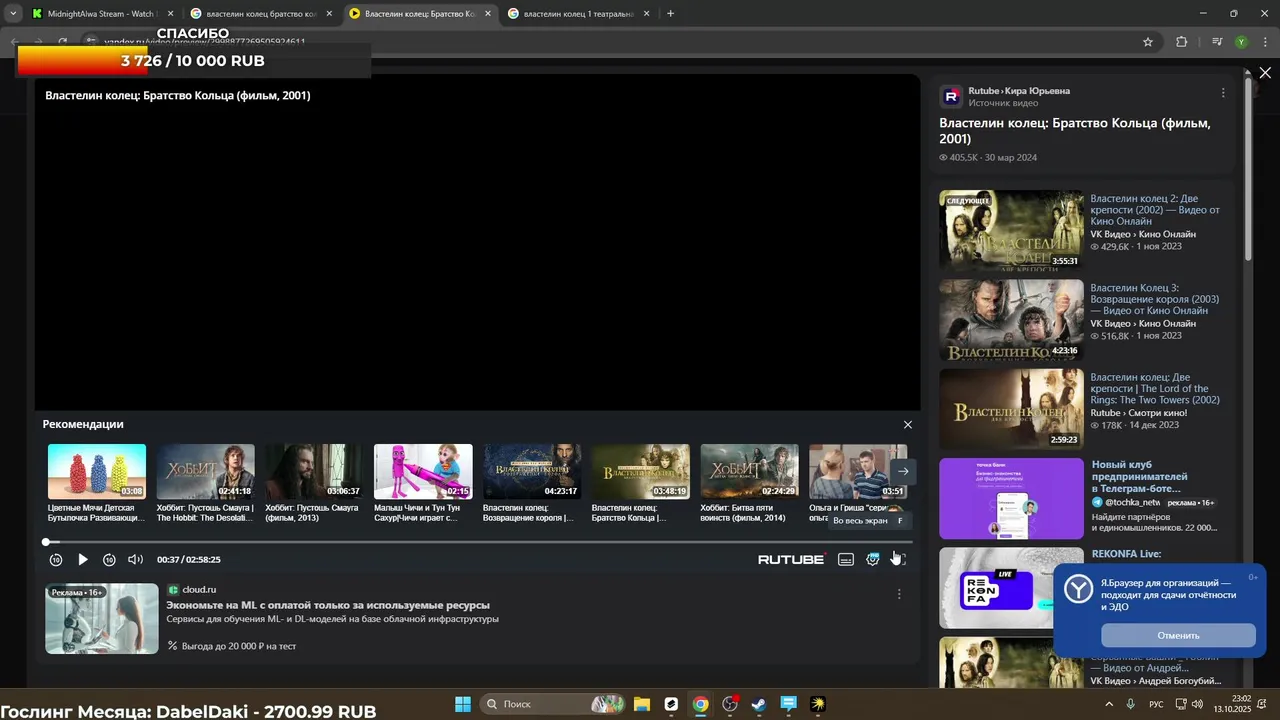
Task: Open Цветные Мячи Детская recommendation thumbnail
Action: click(x=97, y=472)
